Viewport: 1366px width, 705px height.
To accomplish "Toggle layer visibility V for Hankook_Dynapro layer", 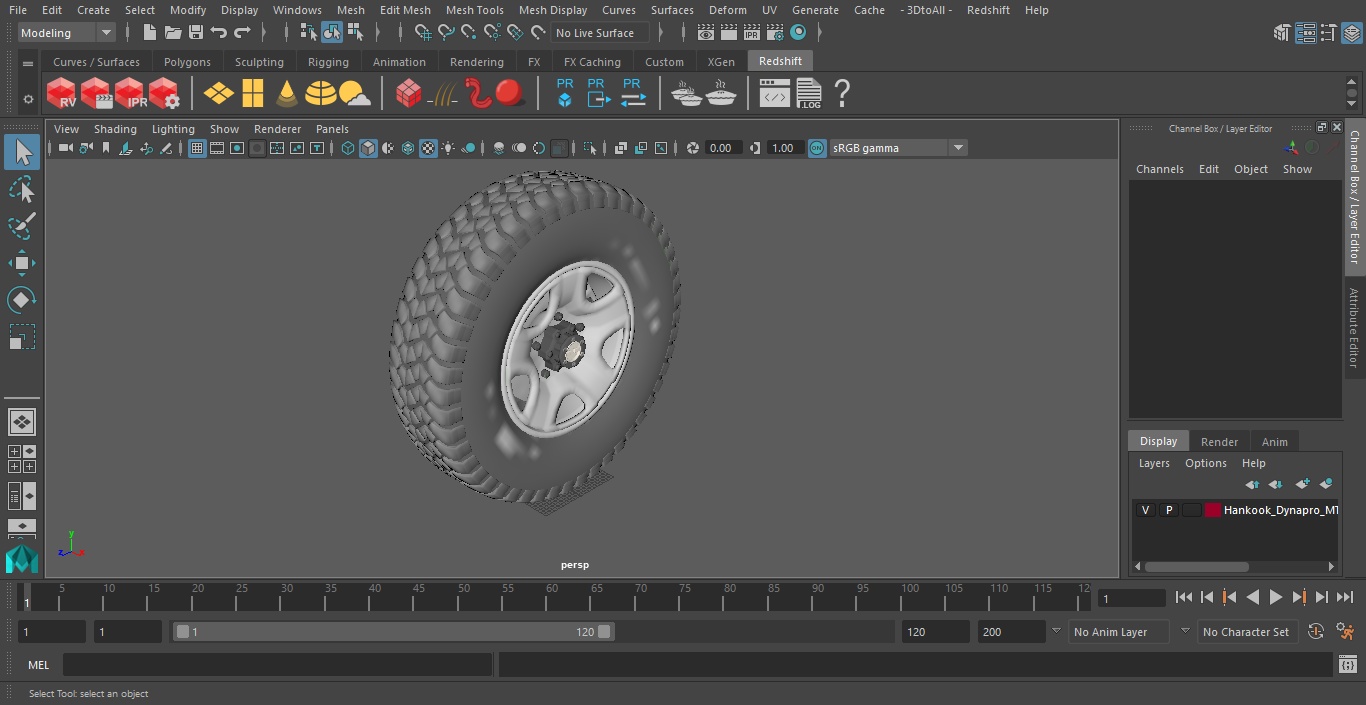I will (1145, 510).
